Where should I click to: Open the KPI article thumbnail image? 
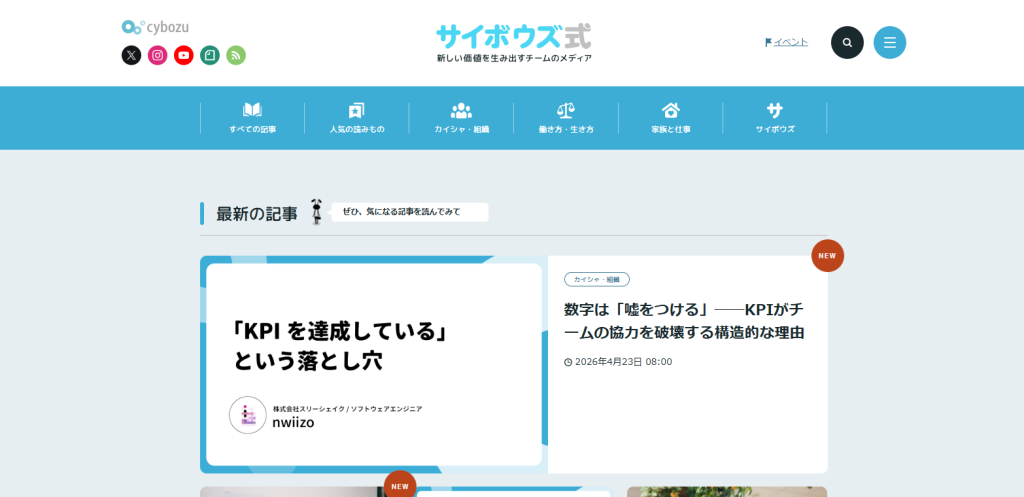(374, 364)
